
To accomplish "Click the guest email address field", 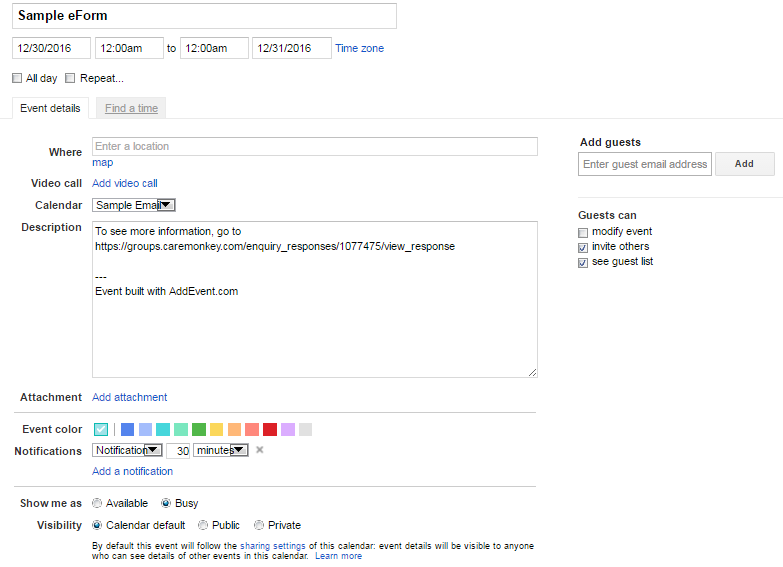I will click(x=645, y=164).
